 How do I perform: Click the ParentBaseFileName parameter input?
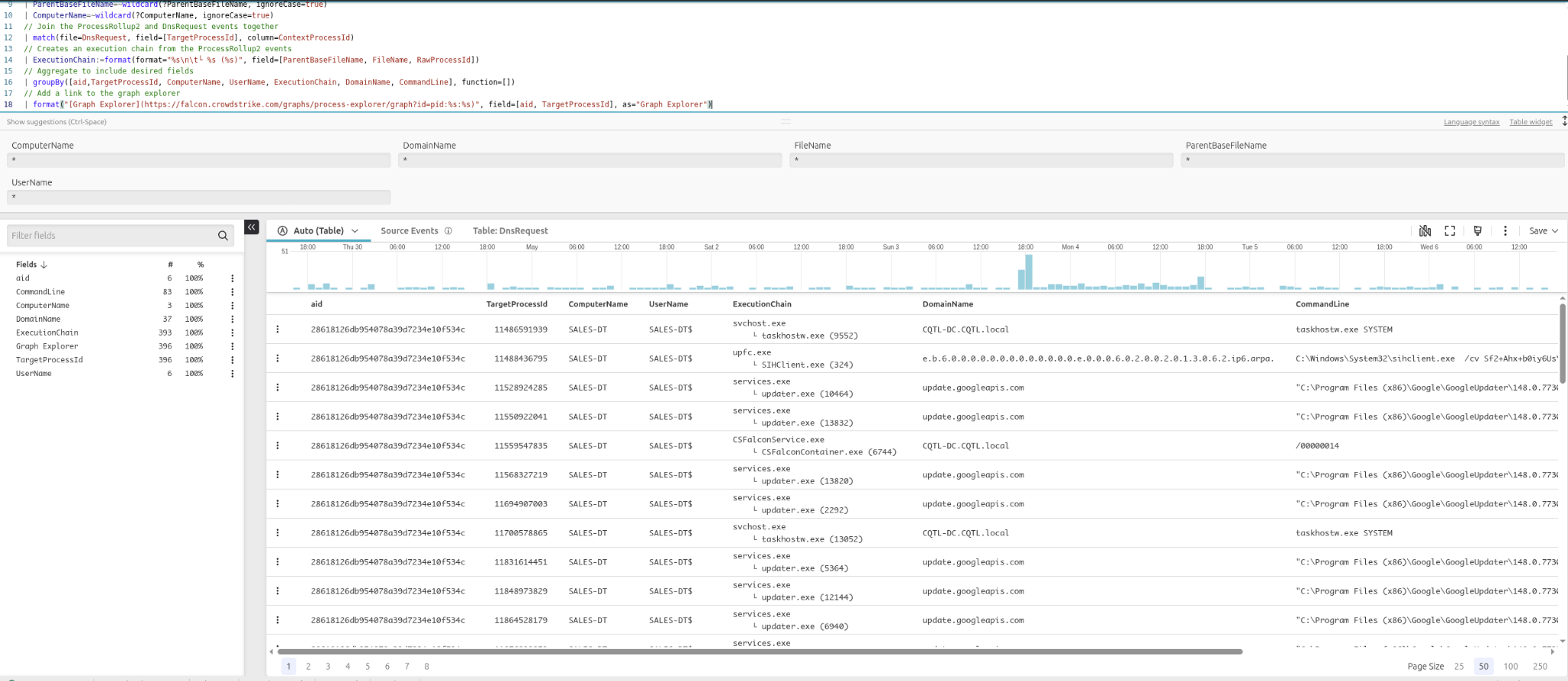tap(1373, 160)
